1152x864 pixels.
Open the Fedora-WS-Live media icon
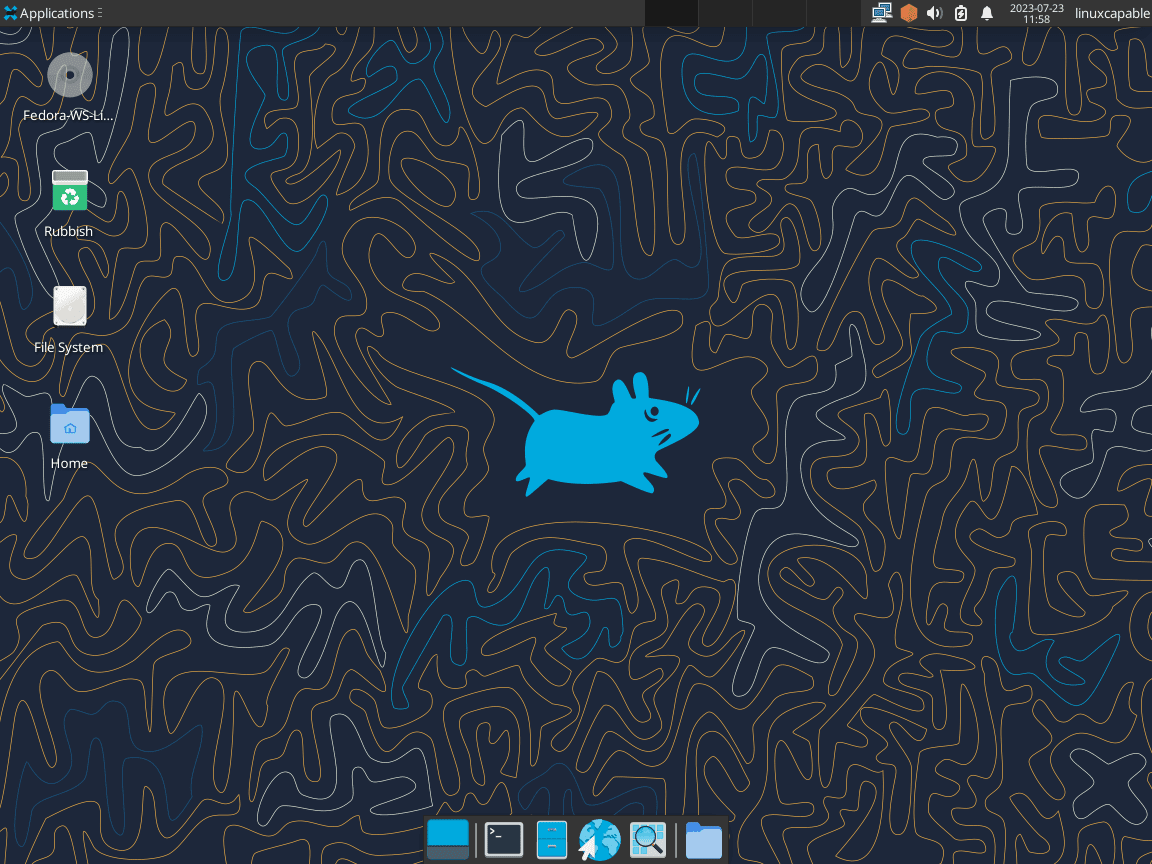coord(69,74)
